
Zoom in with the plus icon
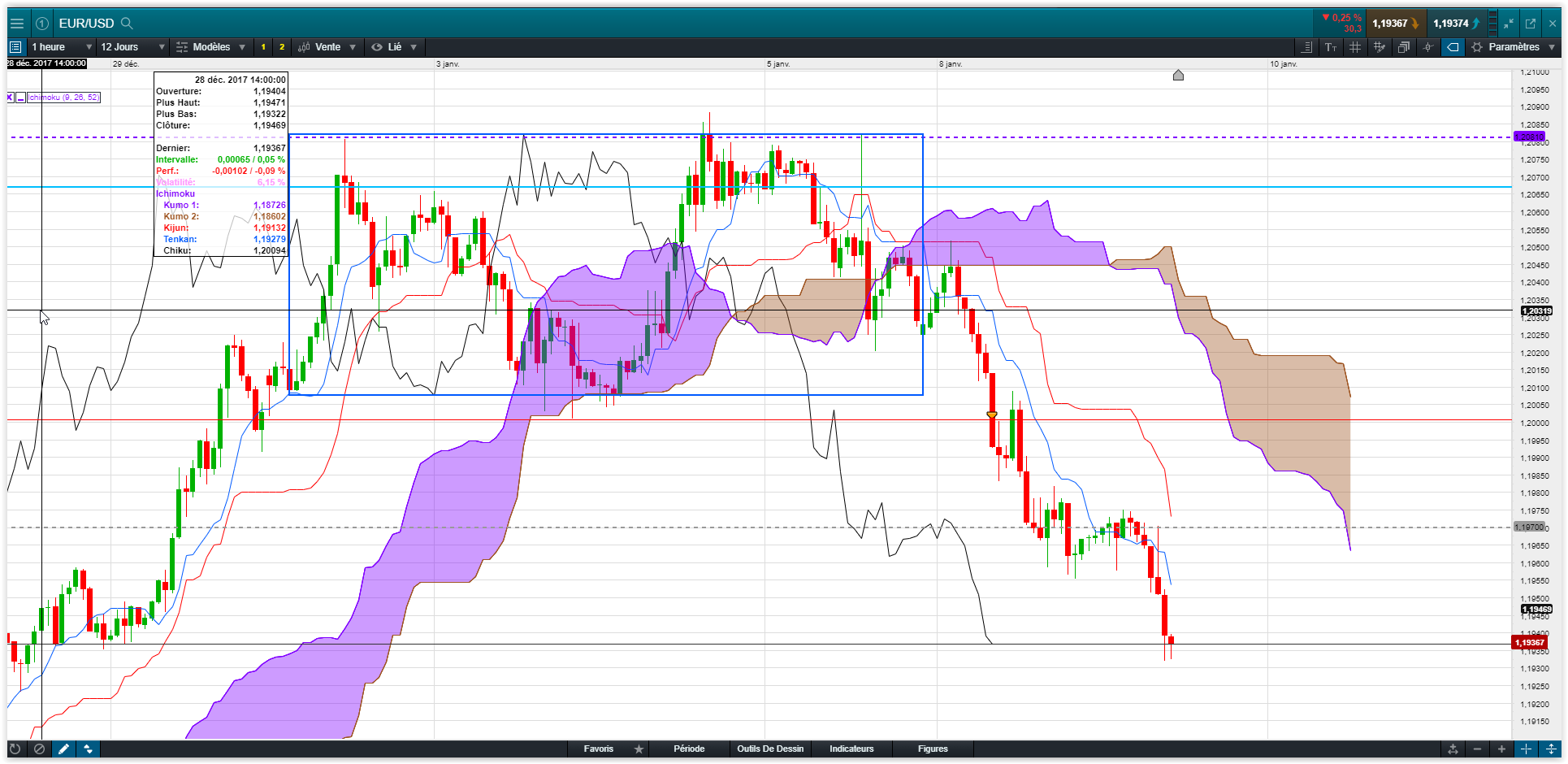pyautogui.click(x=1501, y=749)
